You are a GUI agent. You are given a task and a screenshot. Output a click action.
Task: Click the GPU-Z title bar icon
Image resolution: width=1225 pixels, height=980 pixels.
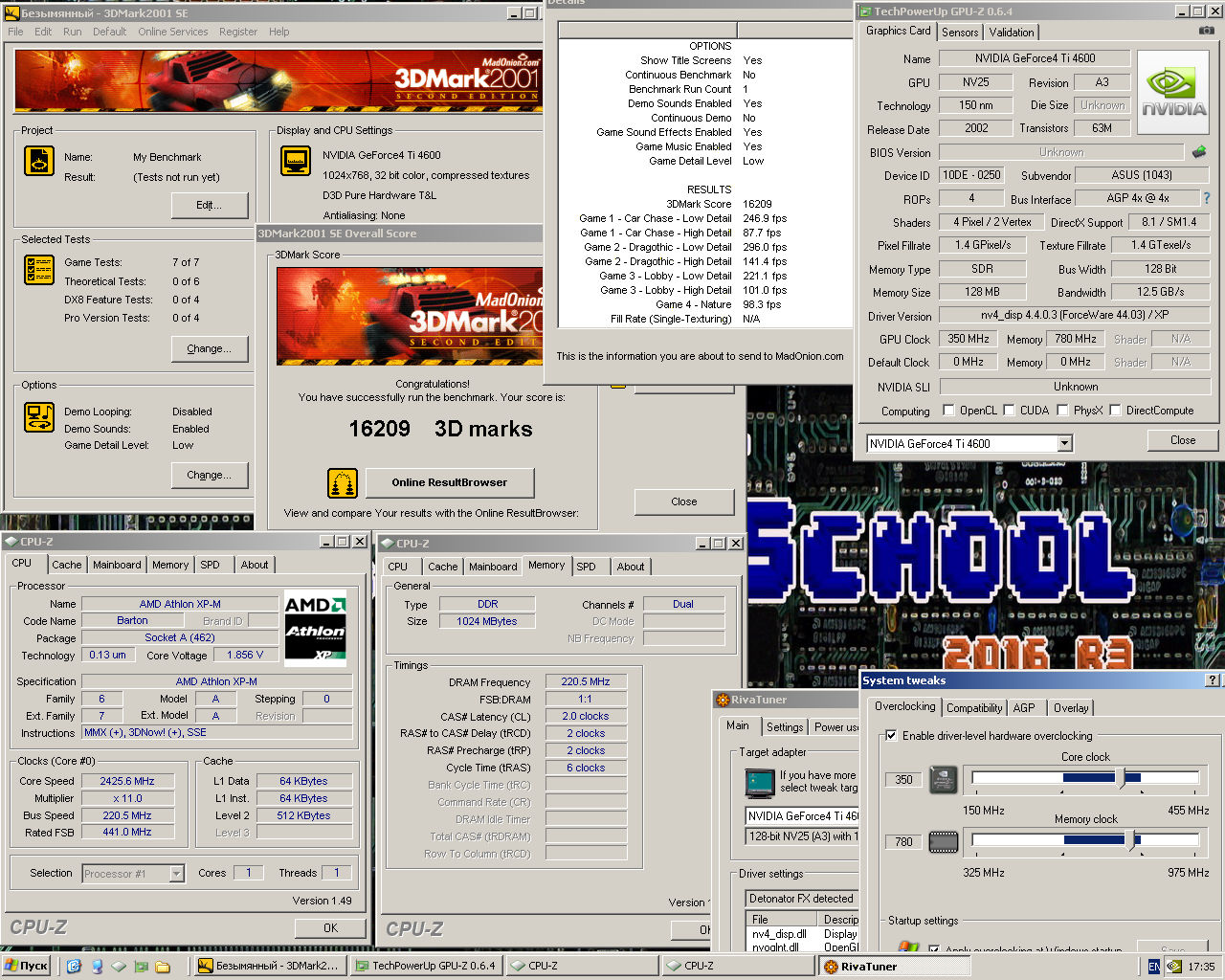865,11
